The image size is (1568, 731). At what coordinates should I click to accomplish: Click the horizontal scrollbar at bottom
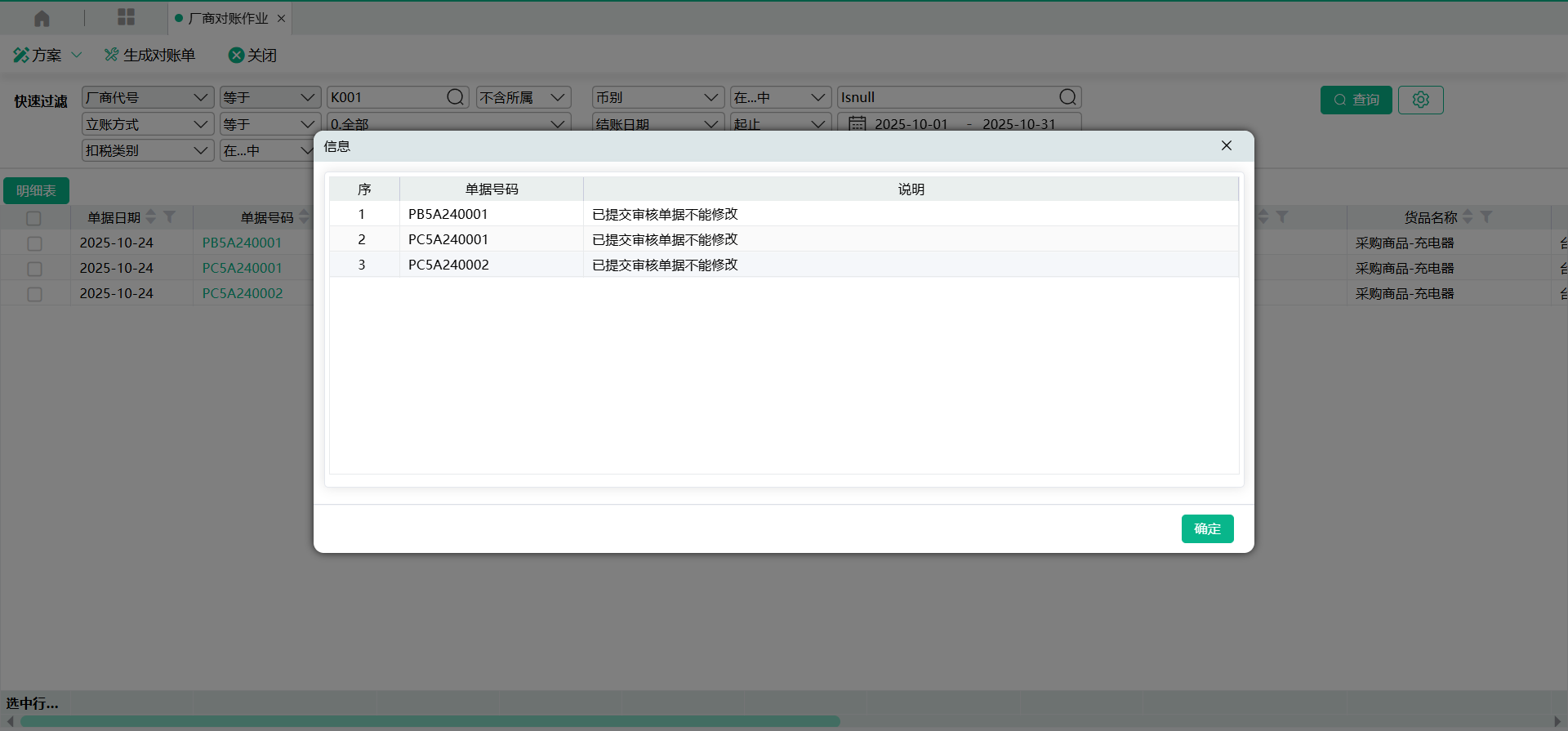pos(430,721)
